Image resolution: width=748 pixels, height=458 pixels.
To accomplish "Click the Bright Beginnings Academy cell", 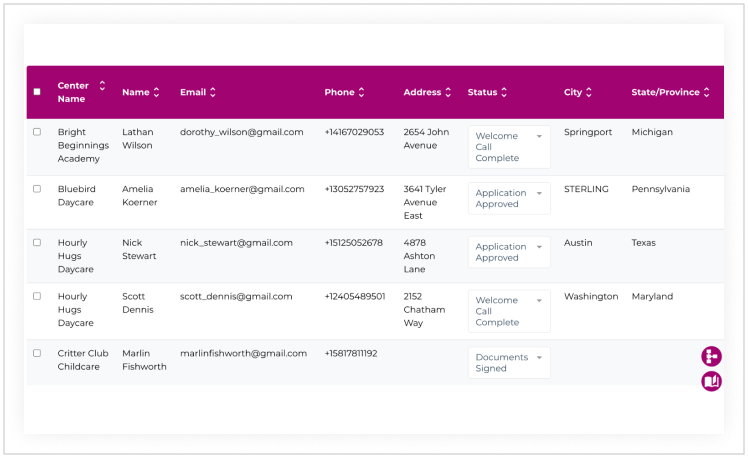I will point(83,146).
